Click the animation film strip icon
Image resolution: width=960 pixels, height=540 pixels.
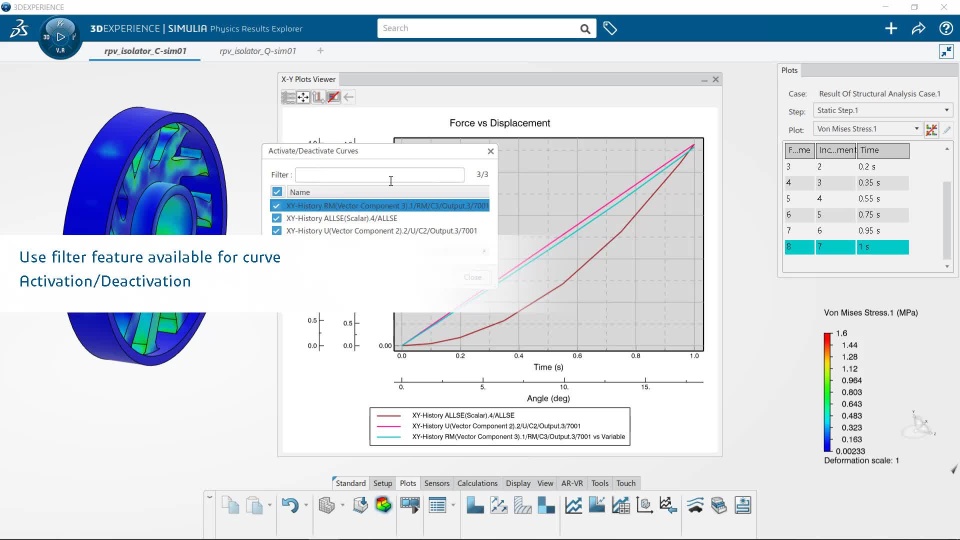pos(410,505)
